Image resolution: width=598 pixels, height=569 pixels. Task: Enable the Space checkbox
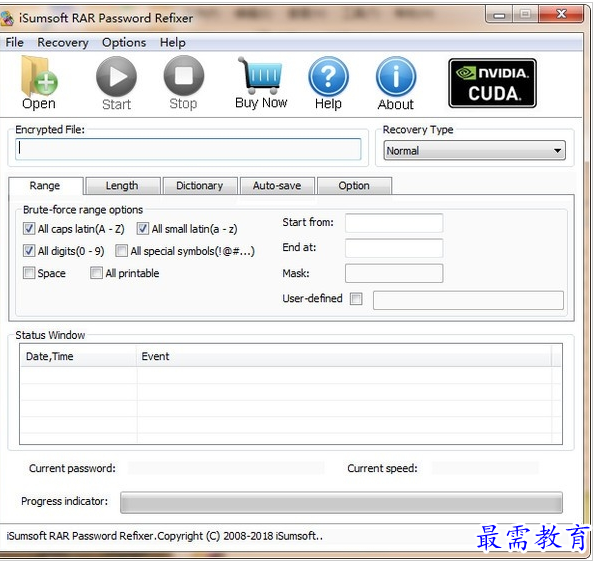29,273
